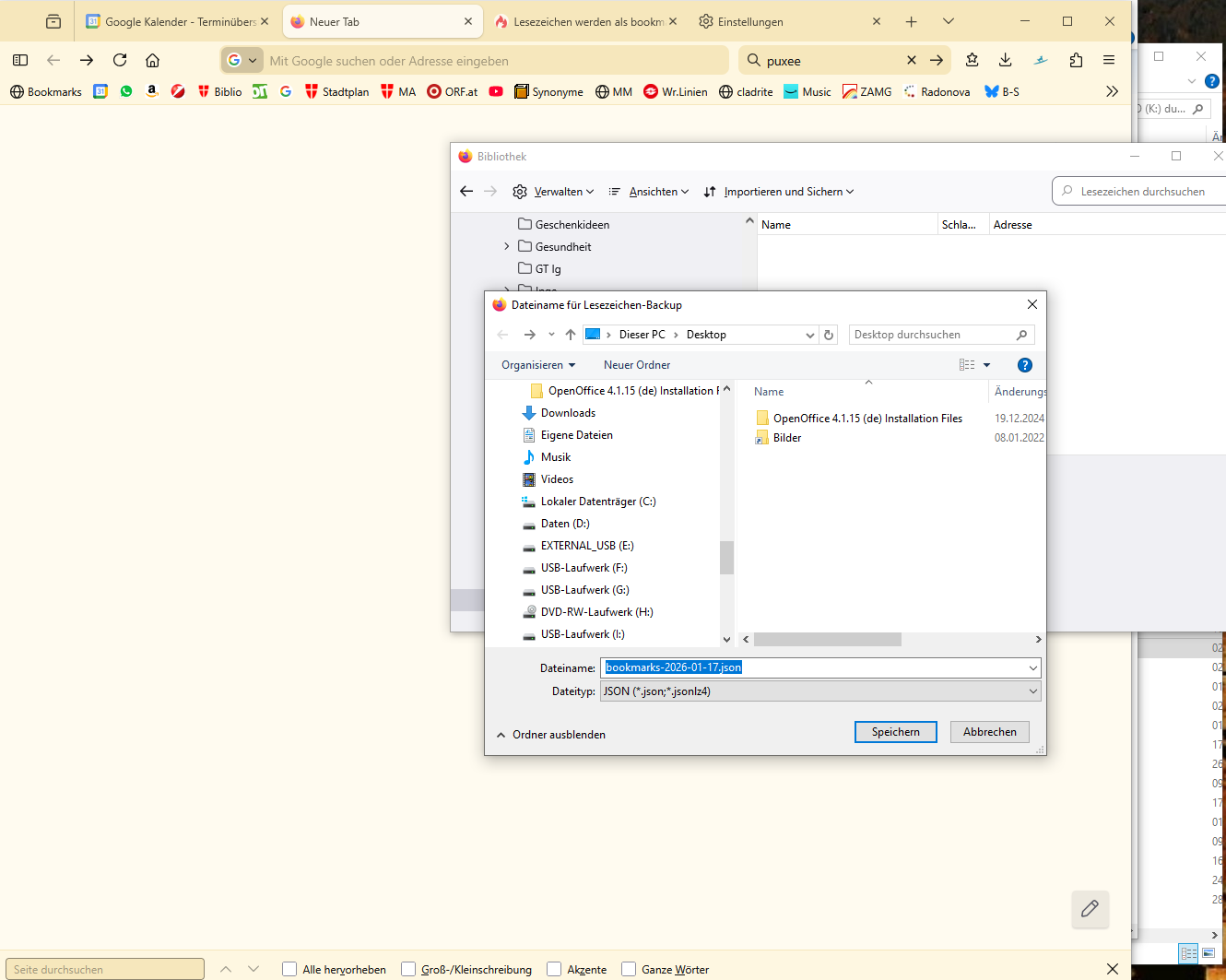Expand the Gesundheit folder in the tree
1226x980 pixels.
(507, 247)
